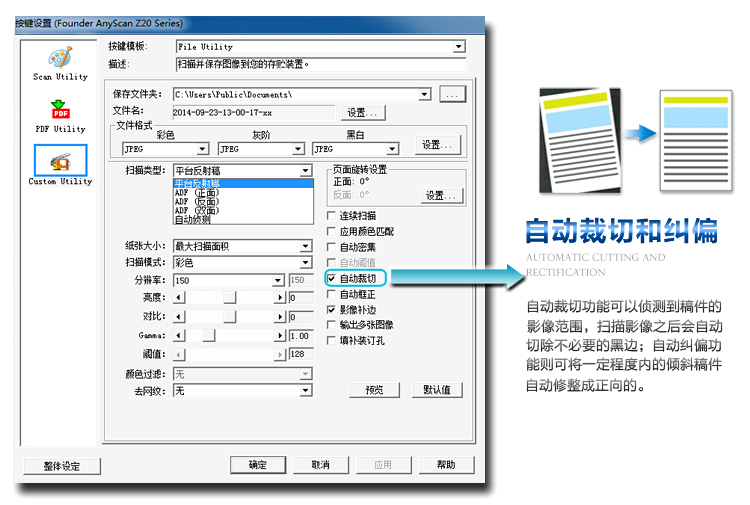Screen dimensions: 750x505
Task: Expand the 分辨率 150 dropdown
Action: [278, 280]
